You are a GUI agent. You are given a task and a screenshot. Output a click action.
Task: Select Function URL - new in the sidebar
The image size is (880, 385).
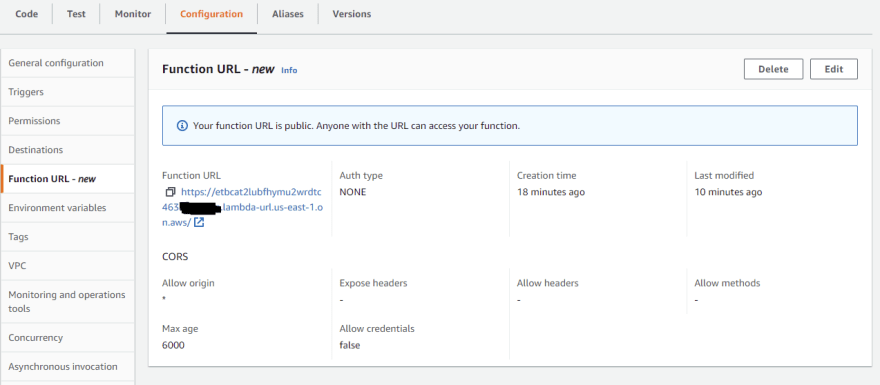tap(67, 179)
